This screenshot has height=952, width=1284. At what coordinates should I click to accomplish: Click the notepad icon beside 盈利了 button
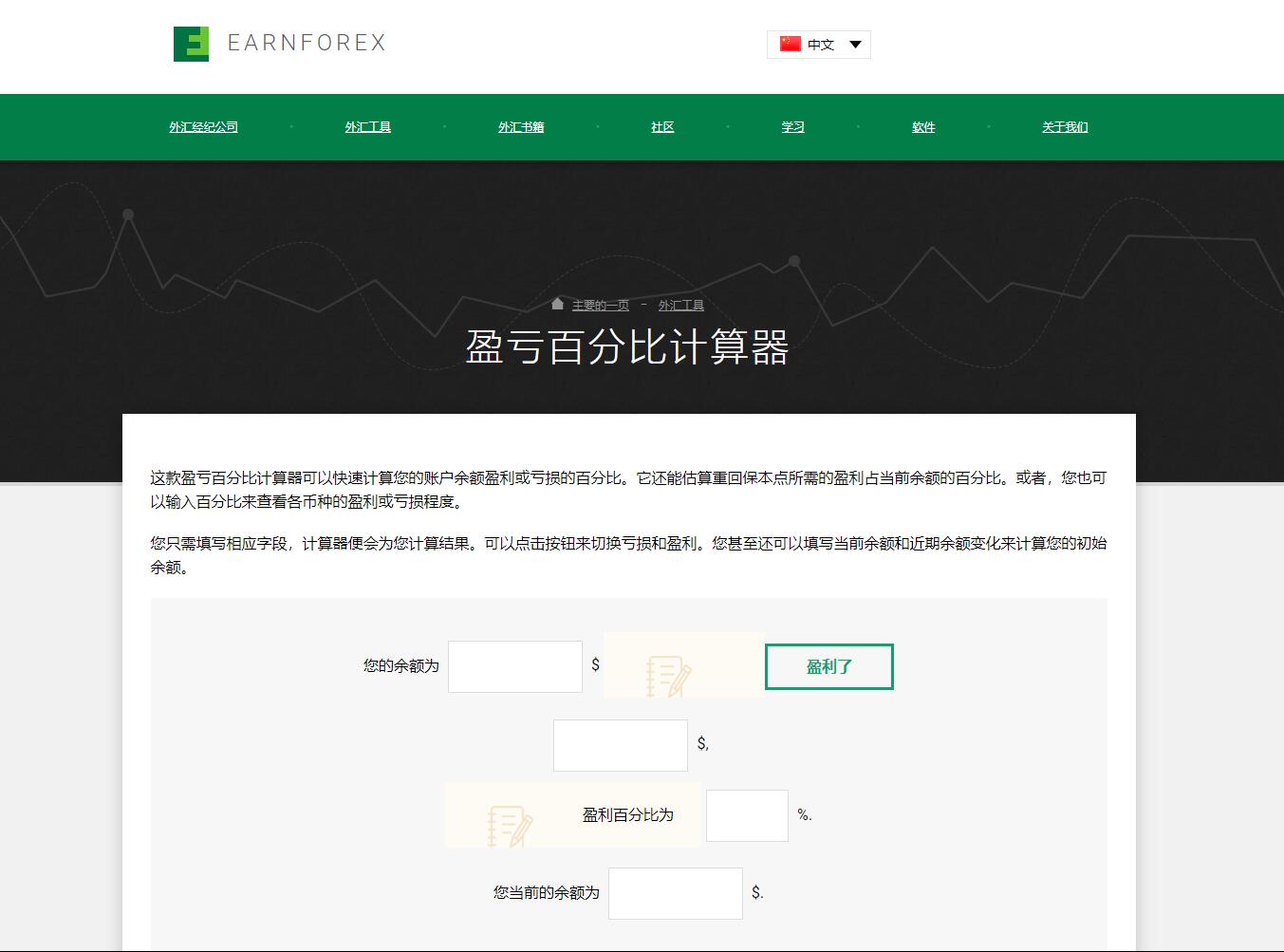669,677
